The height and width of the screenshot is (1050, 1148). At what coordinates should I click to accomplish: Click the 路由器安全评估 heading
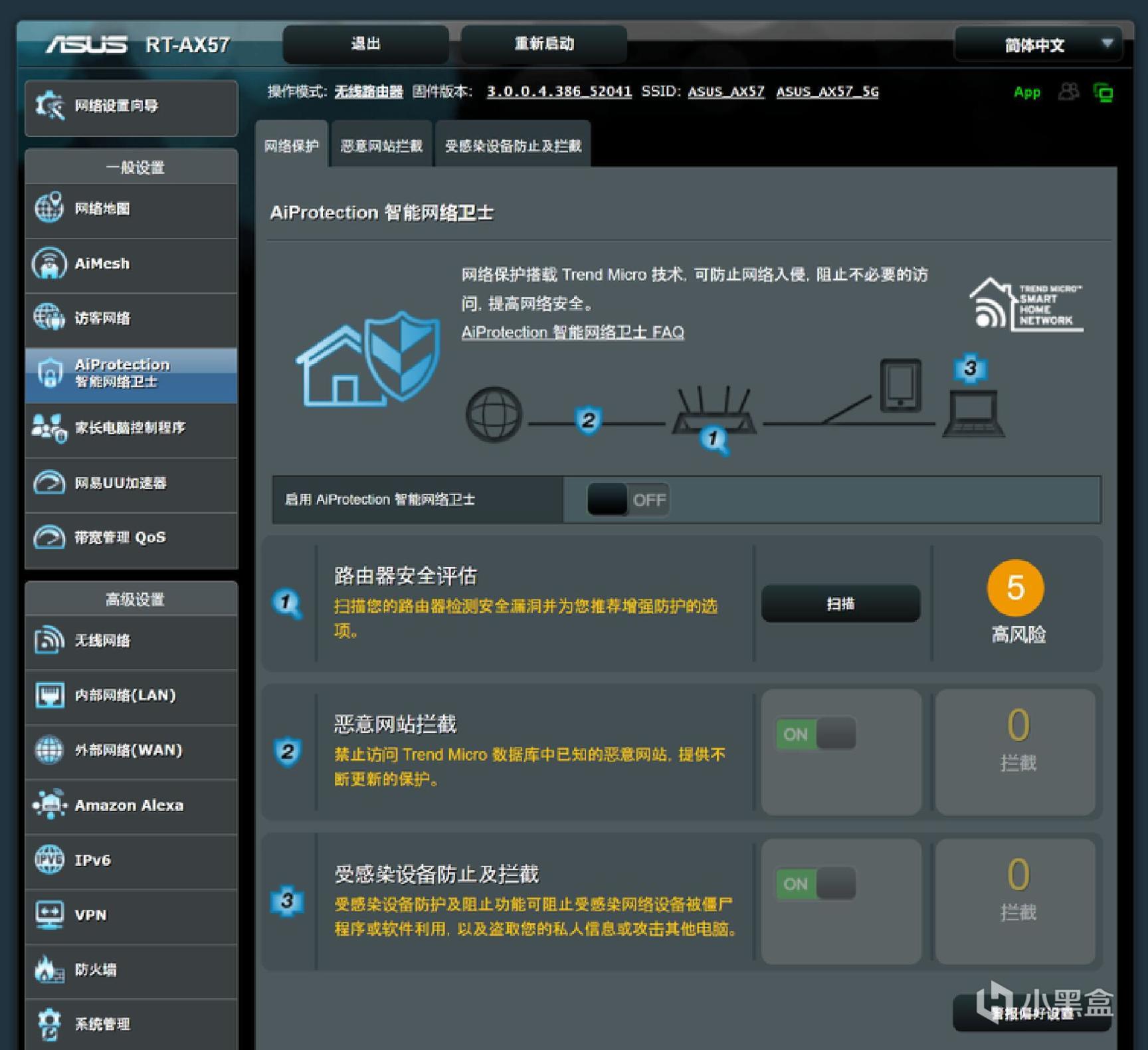405,576
